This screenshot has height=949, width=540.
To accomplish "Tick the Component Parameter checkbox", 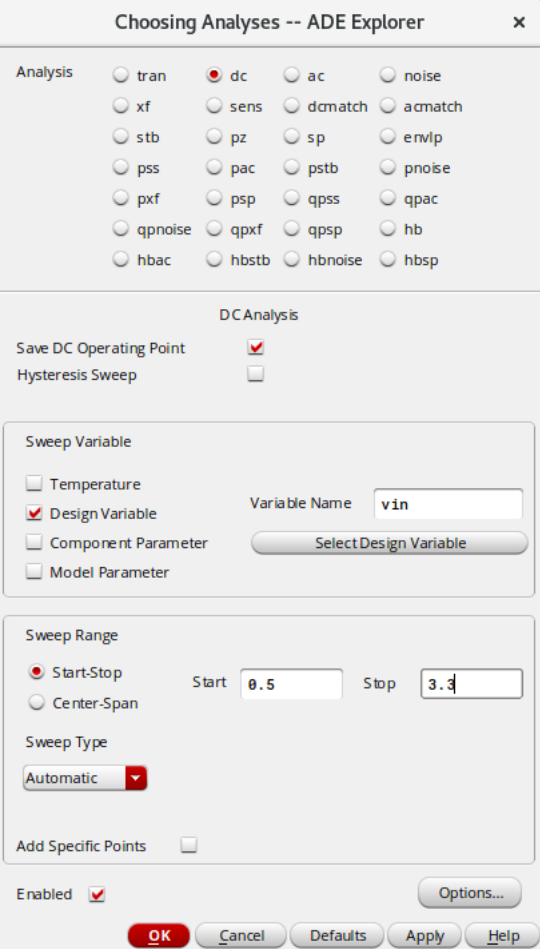I will coord(34,542).
